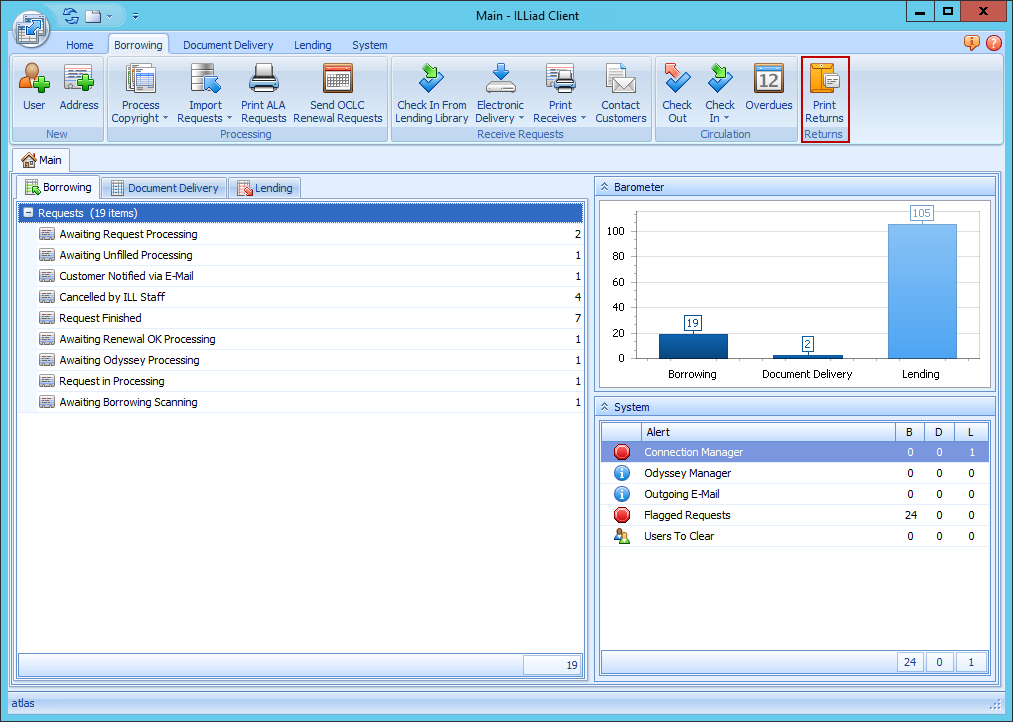Collapse the Barometer panel with its chevron
Image resolution: width=1013 pixels, height=722 pixels.
pyautogui.click(x=607, y=186)
